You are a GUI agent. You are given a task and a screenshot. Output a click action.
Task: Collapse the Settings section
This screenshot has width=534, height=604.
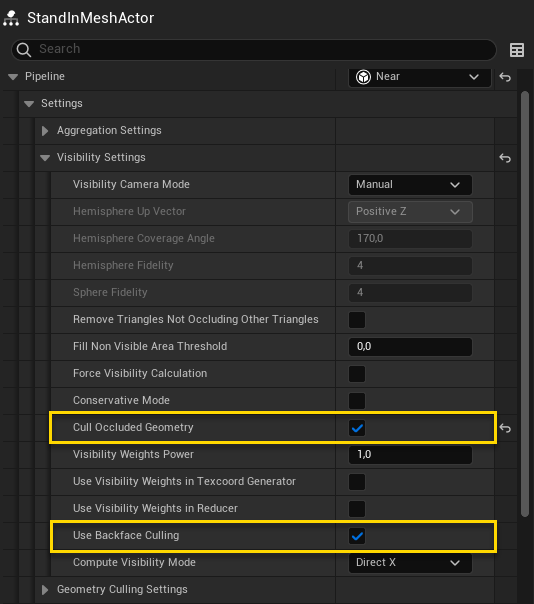(x=29, y=104)
